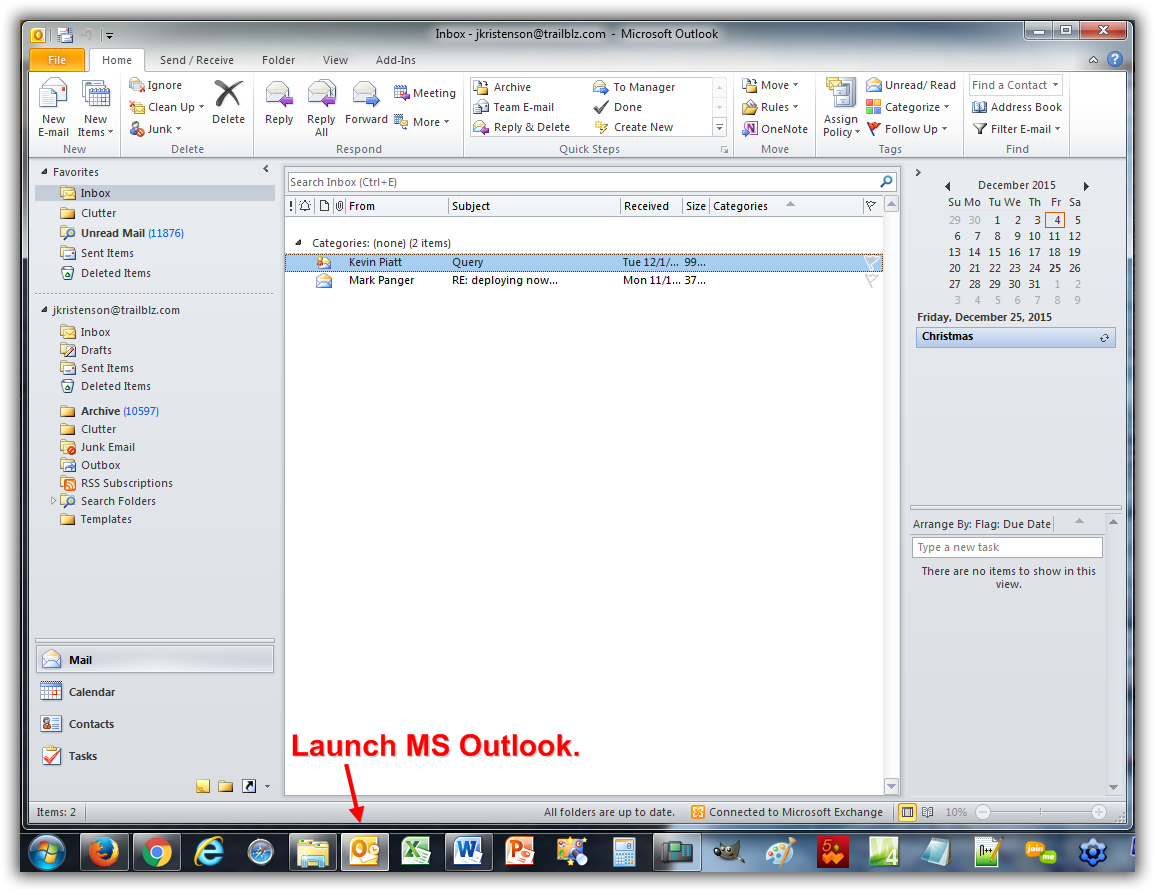The image size is (1155, 892).
Task: Click the Search Inbox field
Action: 580,182
